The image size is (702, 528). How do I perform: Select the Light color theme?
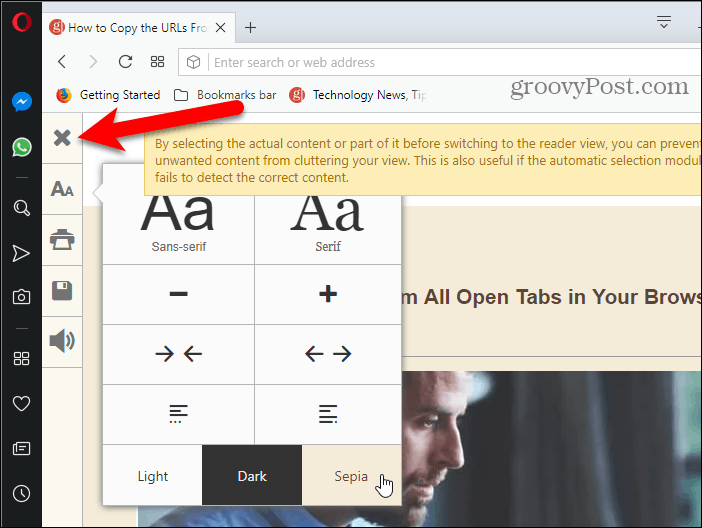pos(153,476)
